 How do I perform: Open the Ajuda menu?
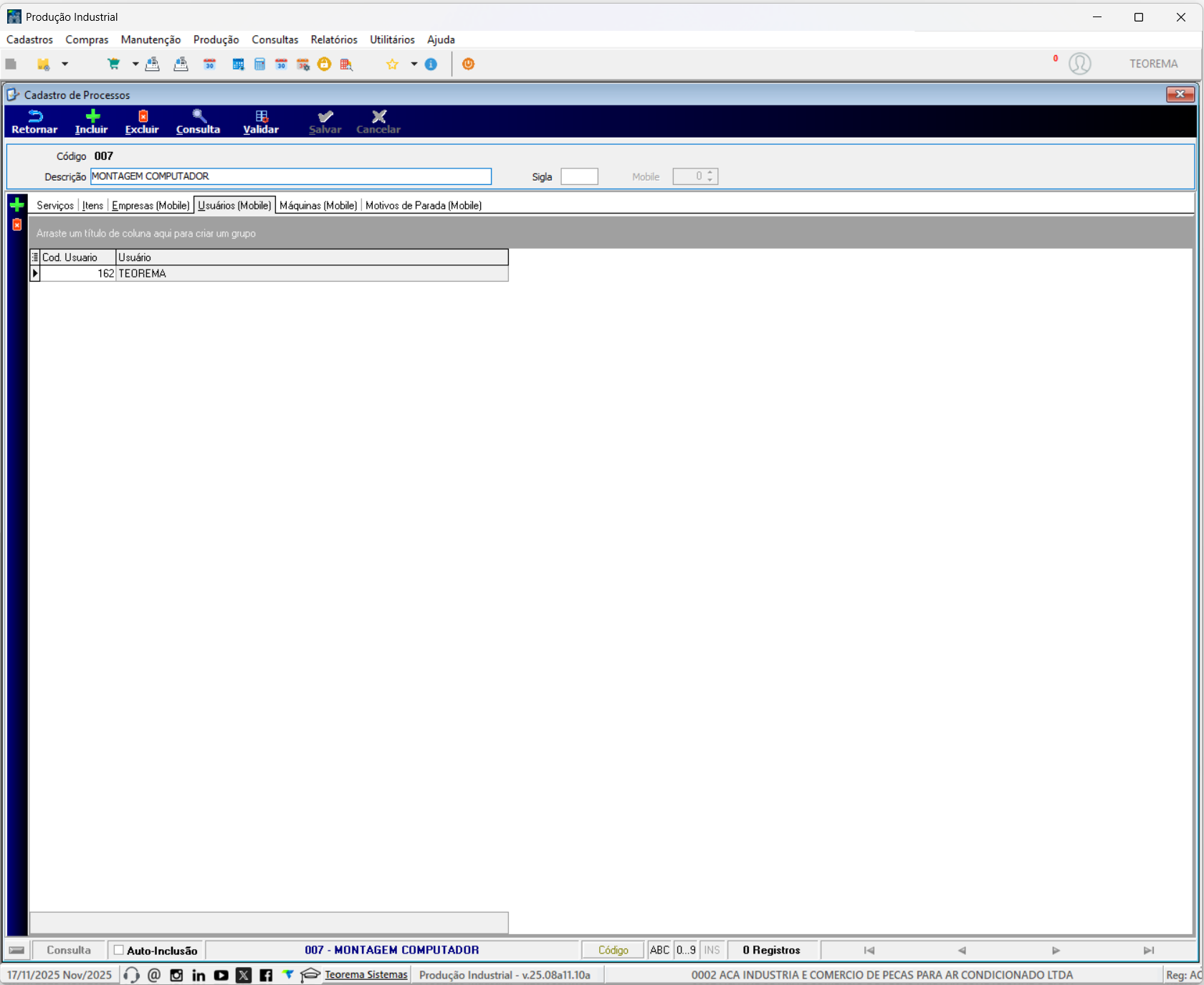coord(441,39)
